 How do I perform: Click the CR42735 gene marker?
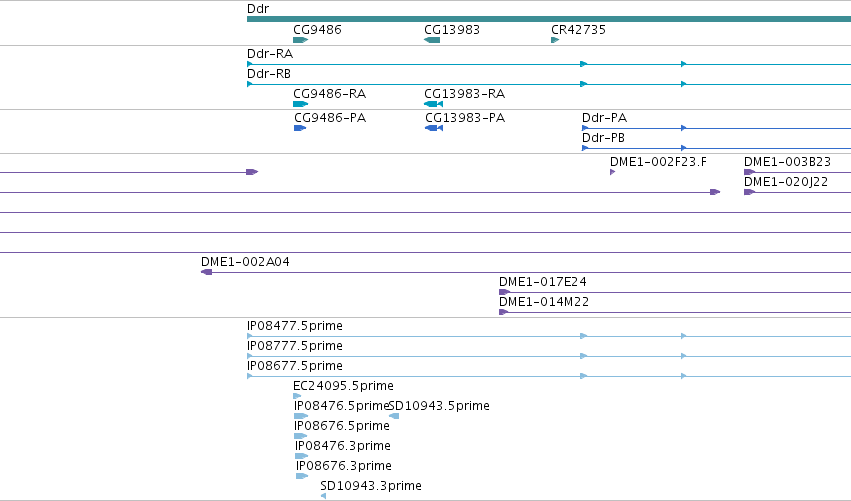(x=555, y=40)
